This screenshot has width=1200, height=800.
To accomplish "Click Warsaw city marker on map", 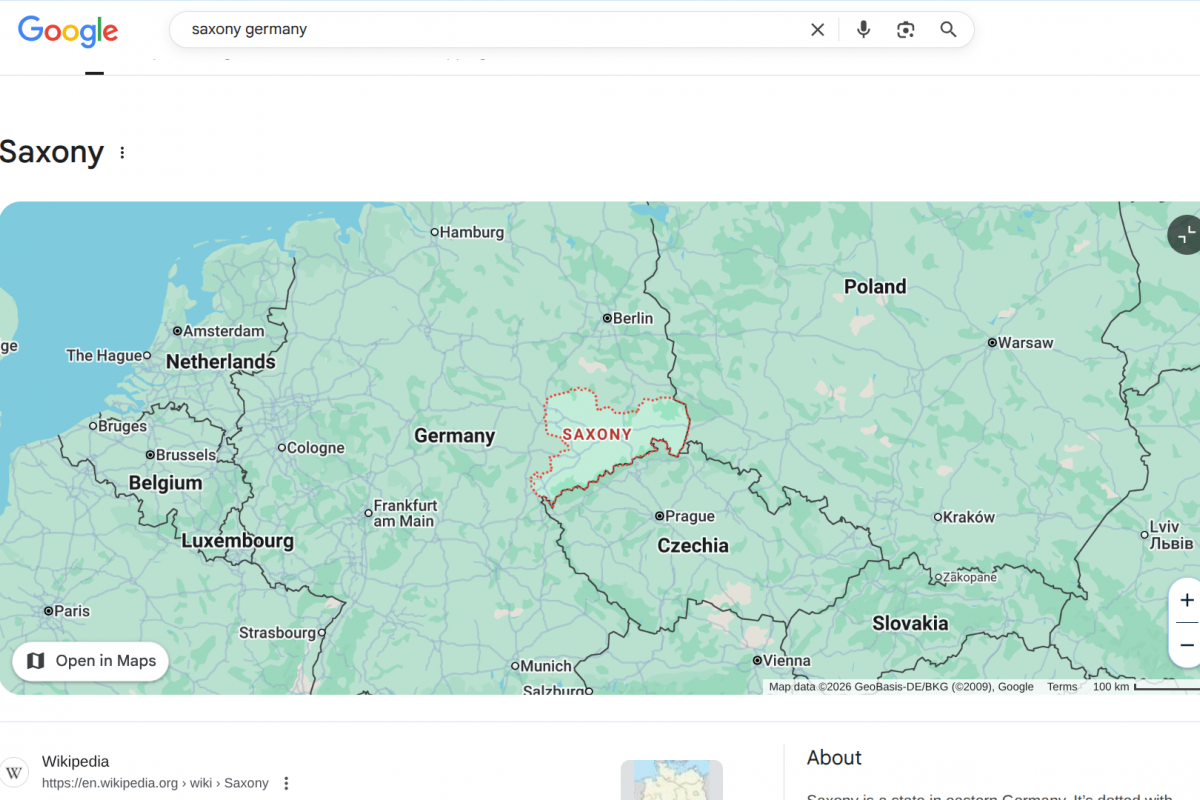I will (x=991, y=343).
